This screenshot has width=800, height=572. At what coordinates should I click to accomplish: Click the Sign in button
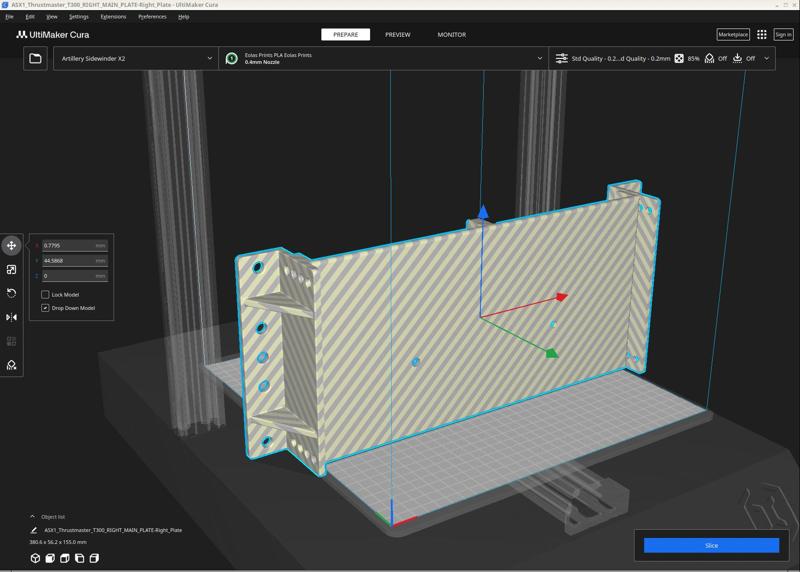[783, 35]
